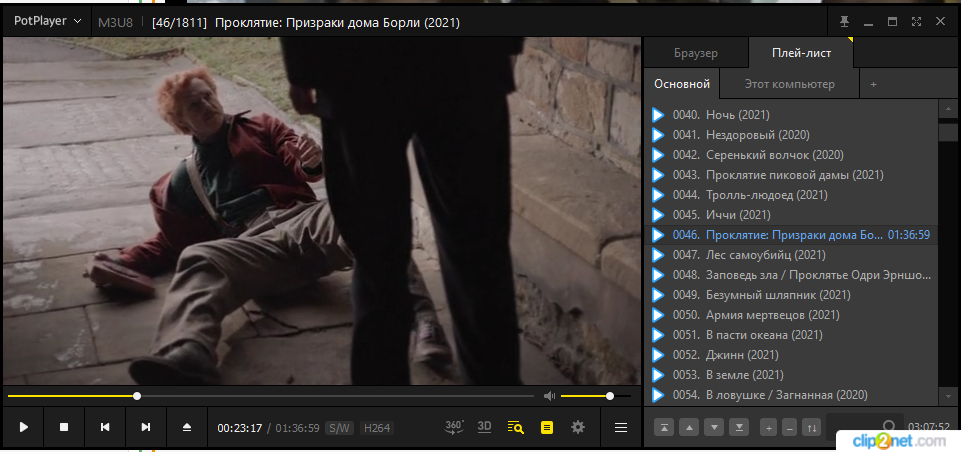This screenshot has width=961, height=452.
Task: Click play icon beside Иччи (2021)
Action: (658, 215)
